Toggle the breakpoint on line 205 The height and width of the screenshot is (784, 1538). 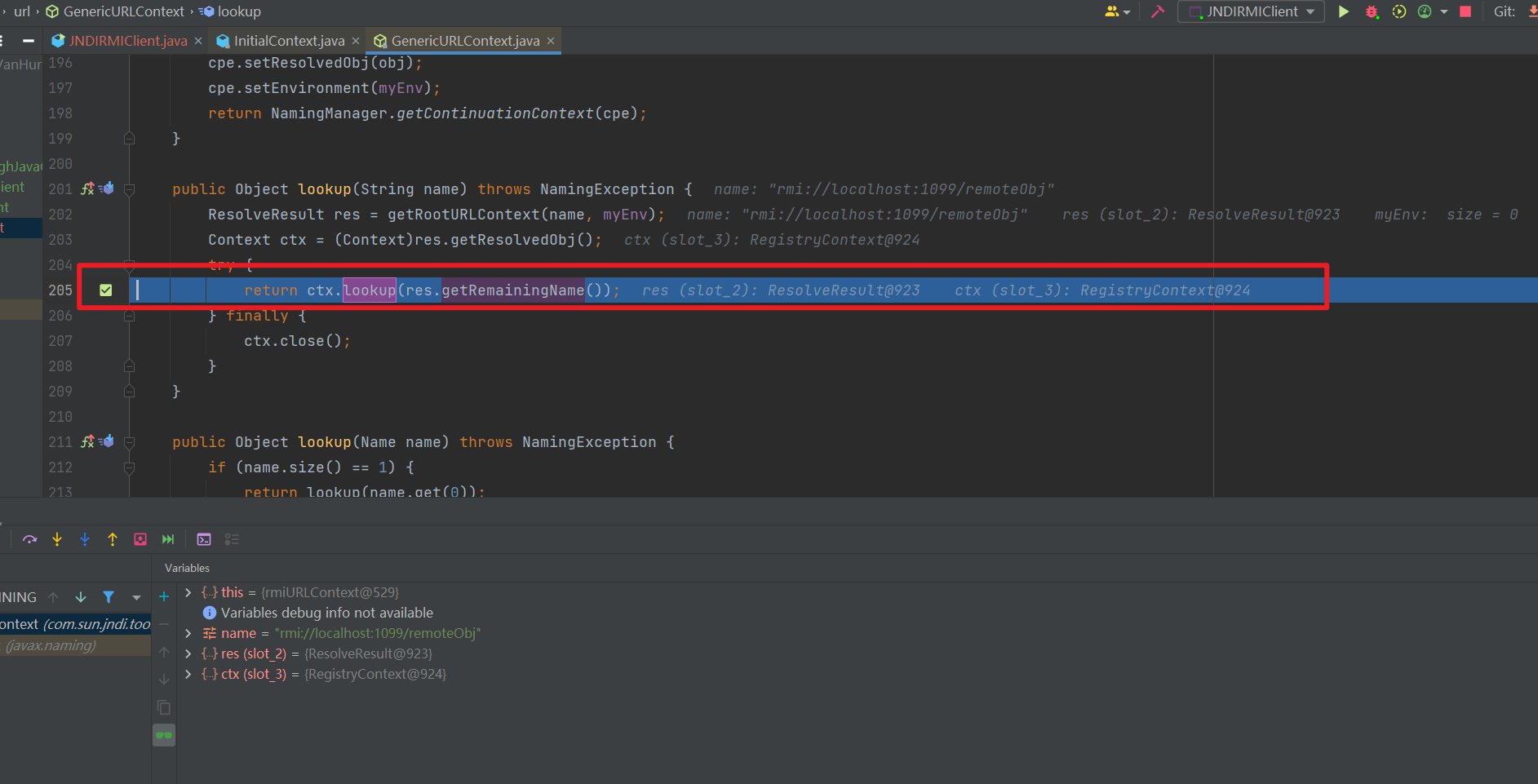[x=105, y=290]
